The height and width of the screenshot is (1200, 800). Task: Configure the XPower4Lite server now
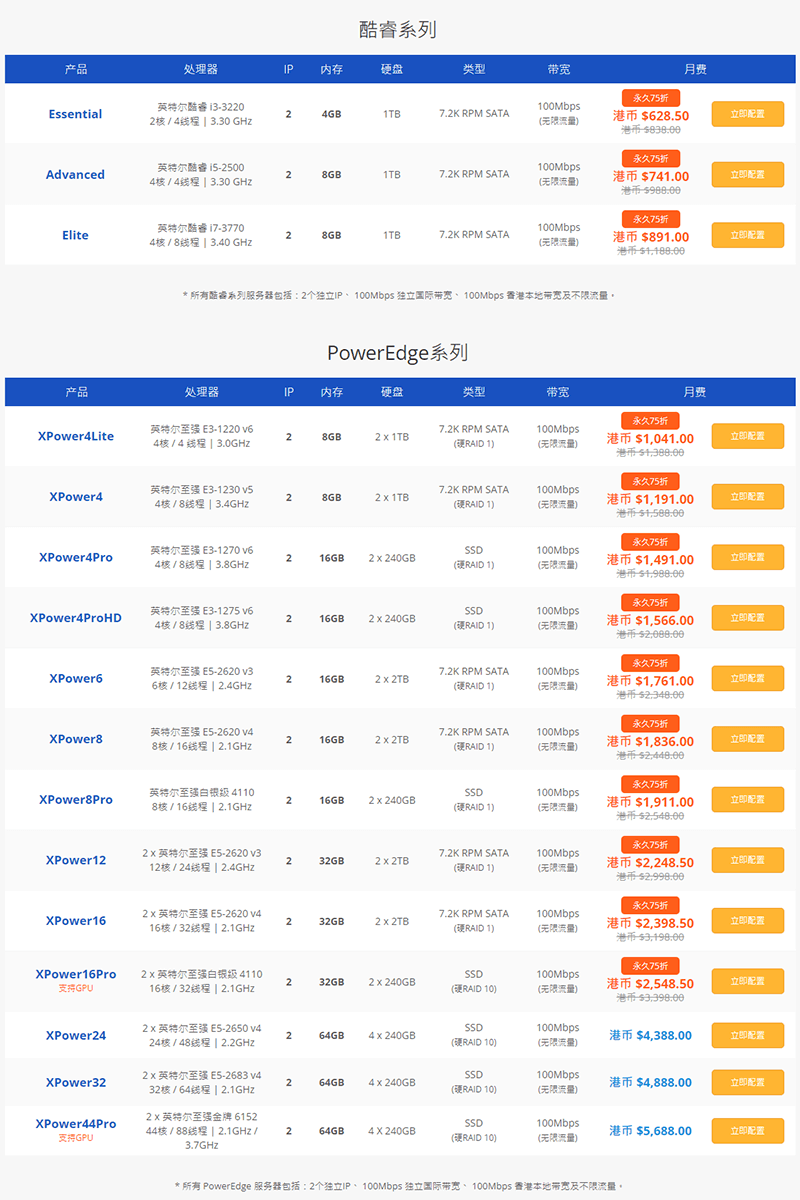tap(747, 436)
